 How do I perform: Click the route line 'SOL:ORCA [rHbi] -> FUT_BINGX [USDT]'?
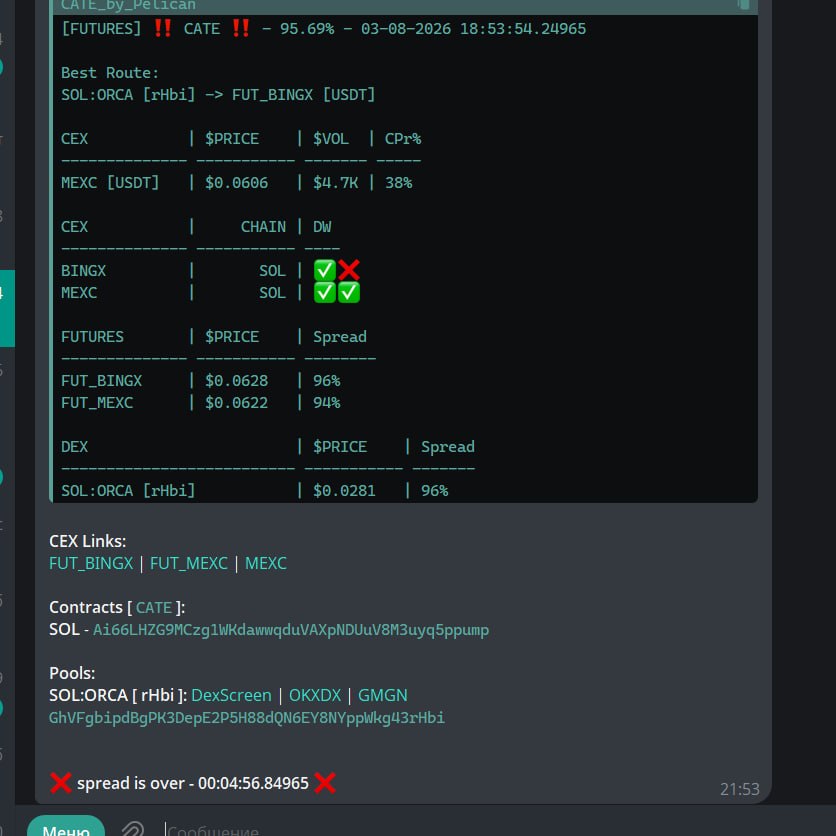(218, 95)
